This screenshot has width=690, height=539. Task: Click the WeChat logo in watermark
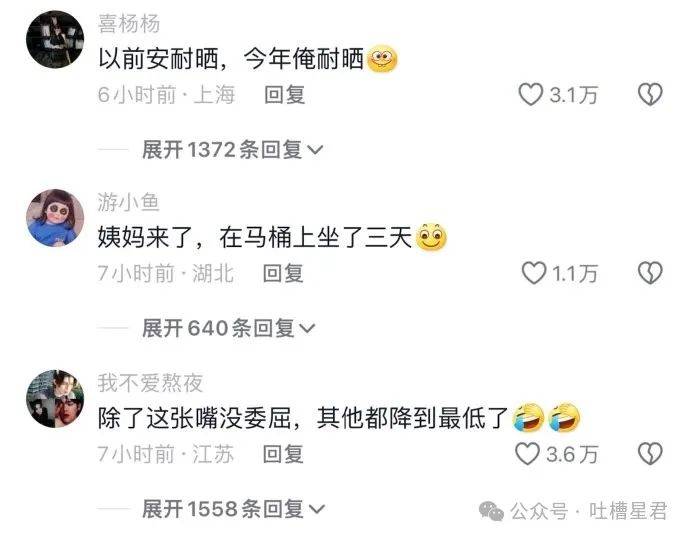pyautogui.click(x=491, y=511)
